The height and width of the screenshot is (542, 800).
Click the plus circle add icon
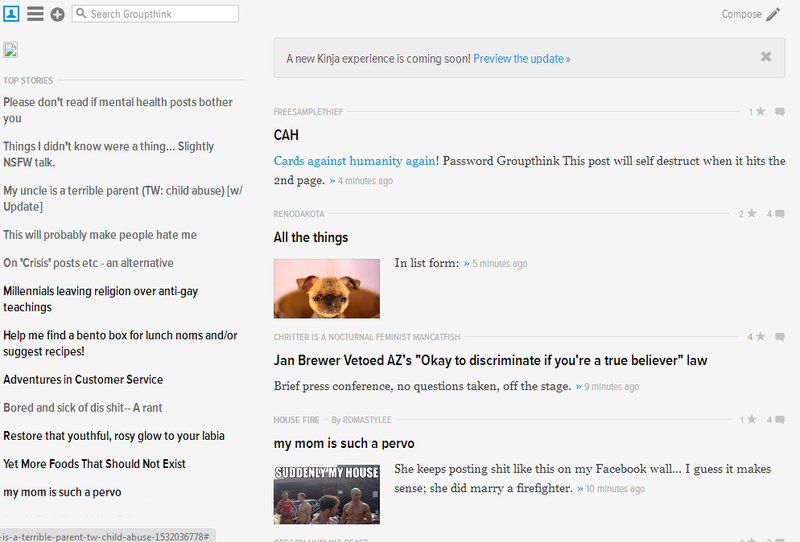pyautogui.click(x=58, y=14)
